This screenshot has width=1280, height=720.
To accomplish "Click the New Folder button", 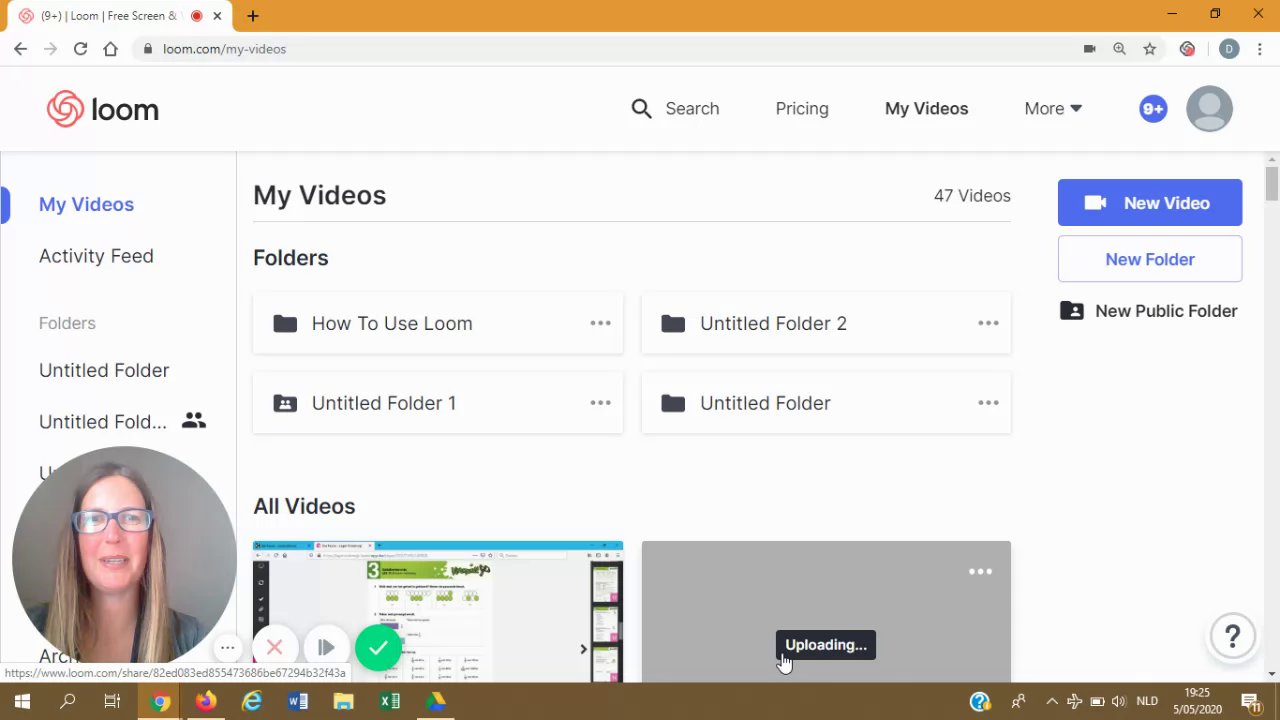I will 1150,259.
